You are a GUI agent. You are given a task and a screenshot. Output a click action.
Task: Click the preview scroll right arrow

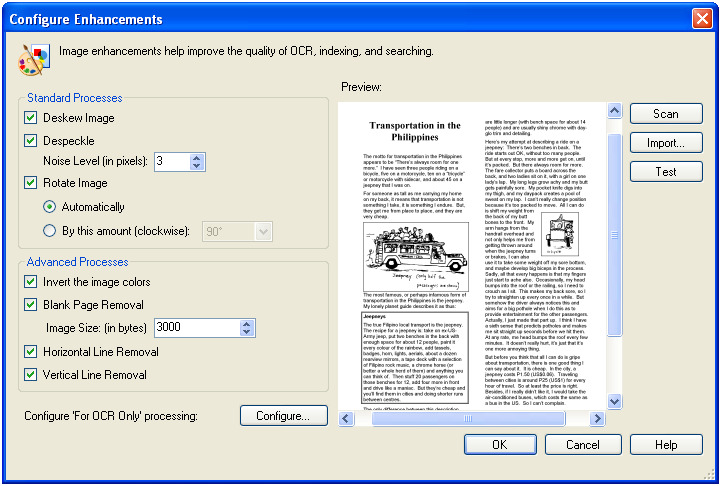pos(597,418)
